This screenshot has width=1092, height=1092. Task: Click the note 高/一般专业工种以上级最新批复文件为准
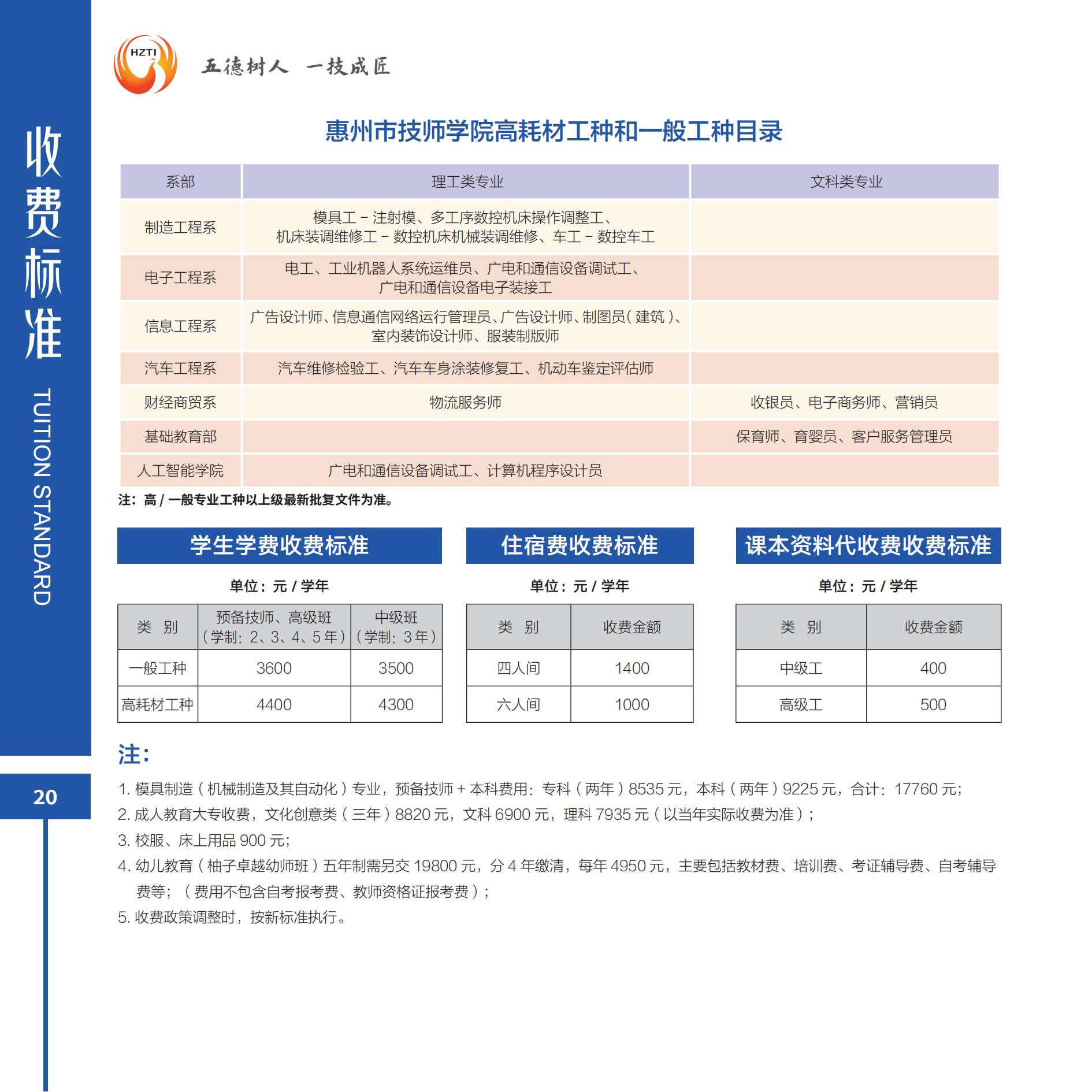[x=257, y=500]
